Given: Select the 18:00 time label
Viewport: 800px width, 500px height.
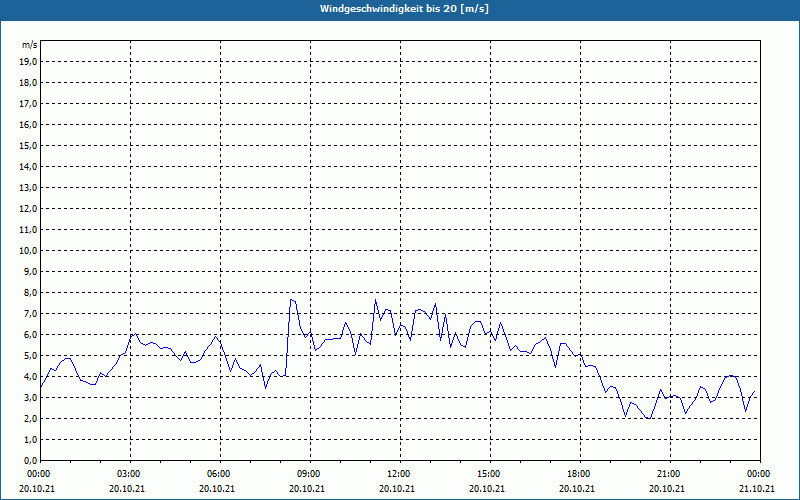Looking at the screenshot, I should pyautogui.click(x=580, y=474).
